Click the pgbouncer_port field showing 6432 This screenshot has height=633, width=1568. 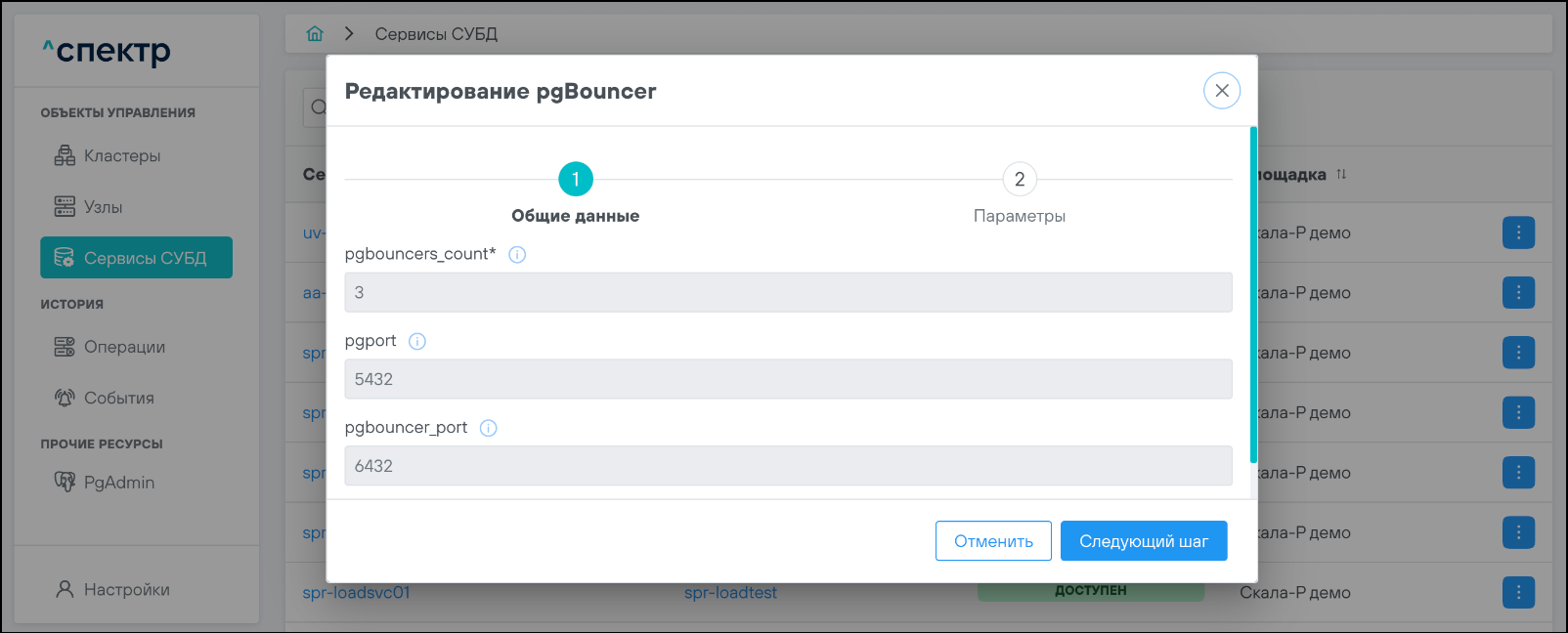[x=788, y=466]
